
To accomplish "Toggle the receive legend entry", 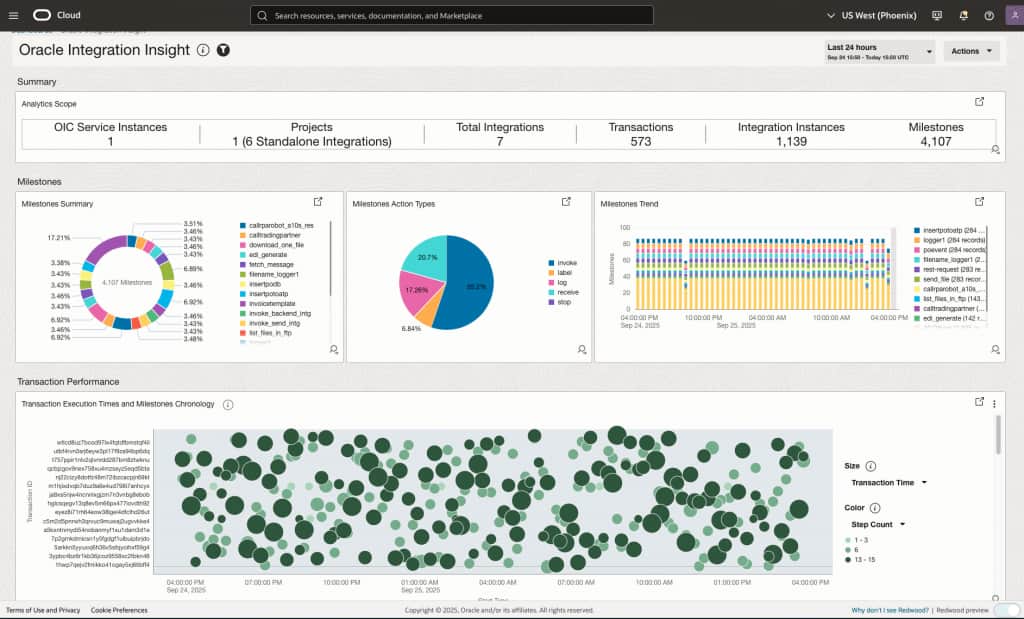I will click(564, 292).
